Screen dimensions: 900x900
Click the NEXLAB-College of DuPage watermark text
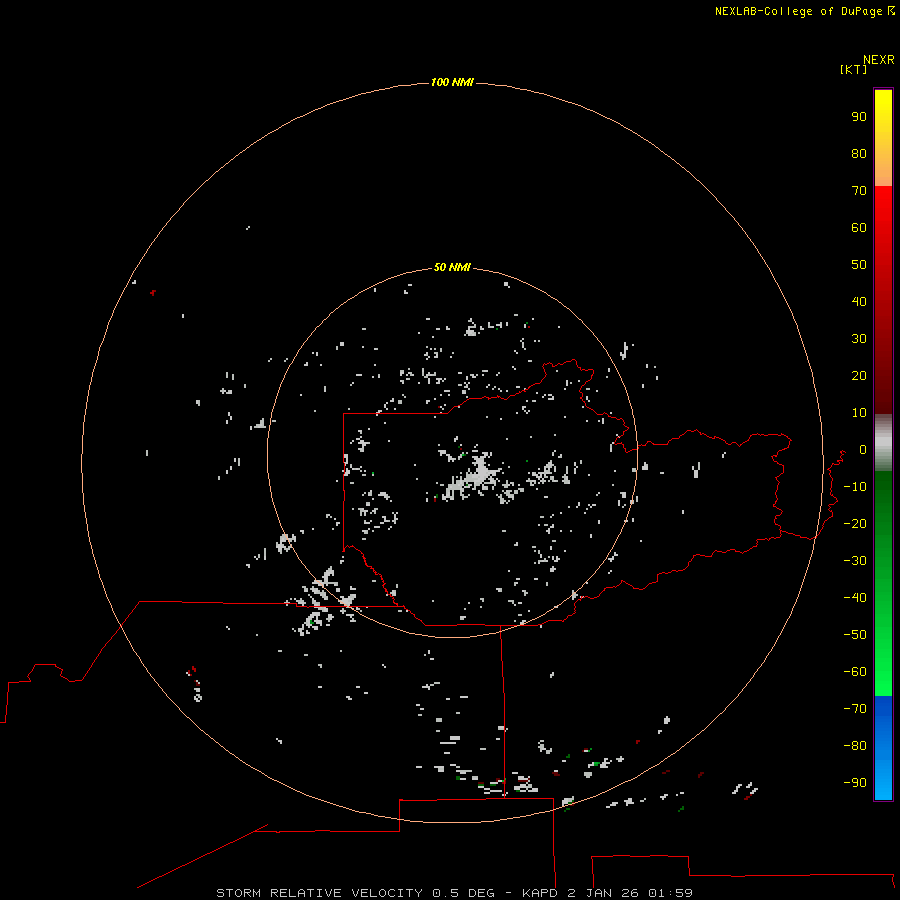pos(799,11)
